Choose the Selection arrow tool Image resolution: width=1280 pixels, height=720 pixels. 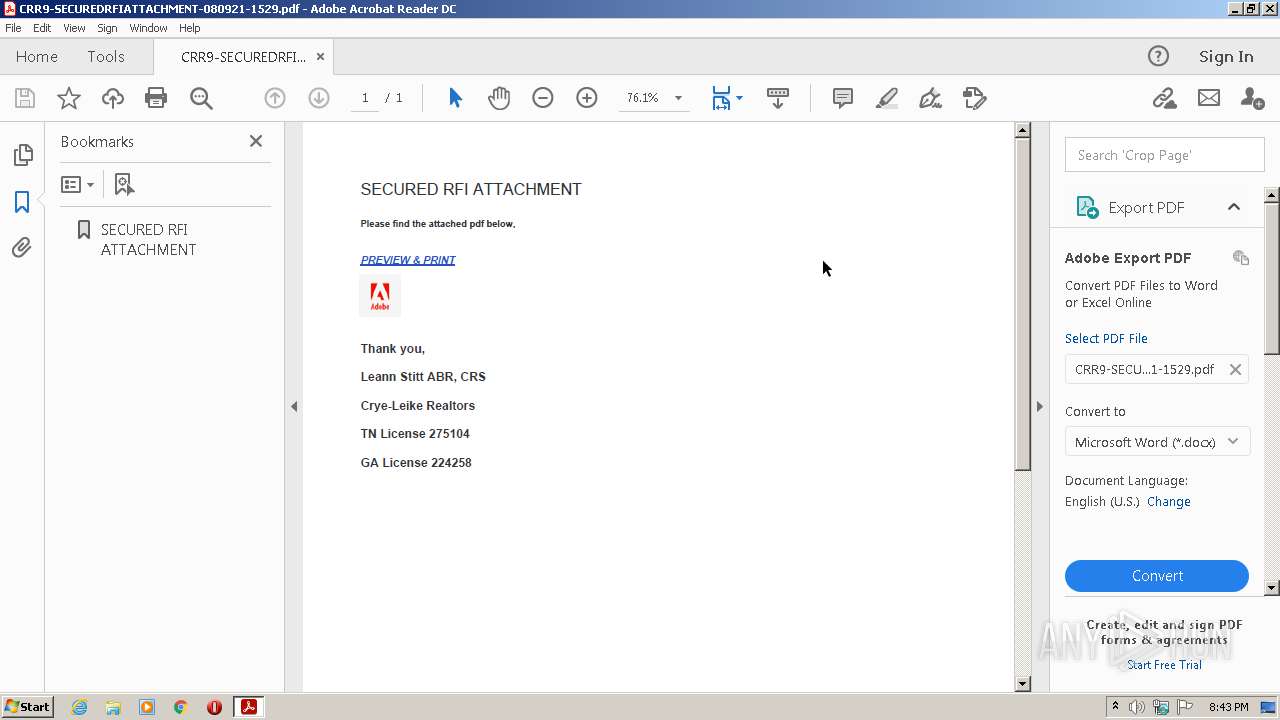point(455,98)
